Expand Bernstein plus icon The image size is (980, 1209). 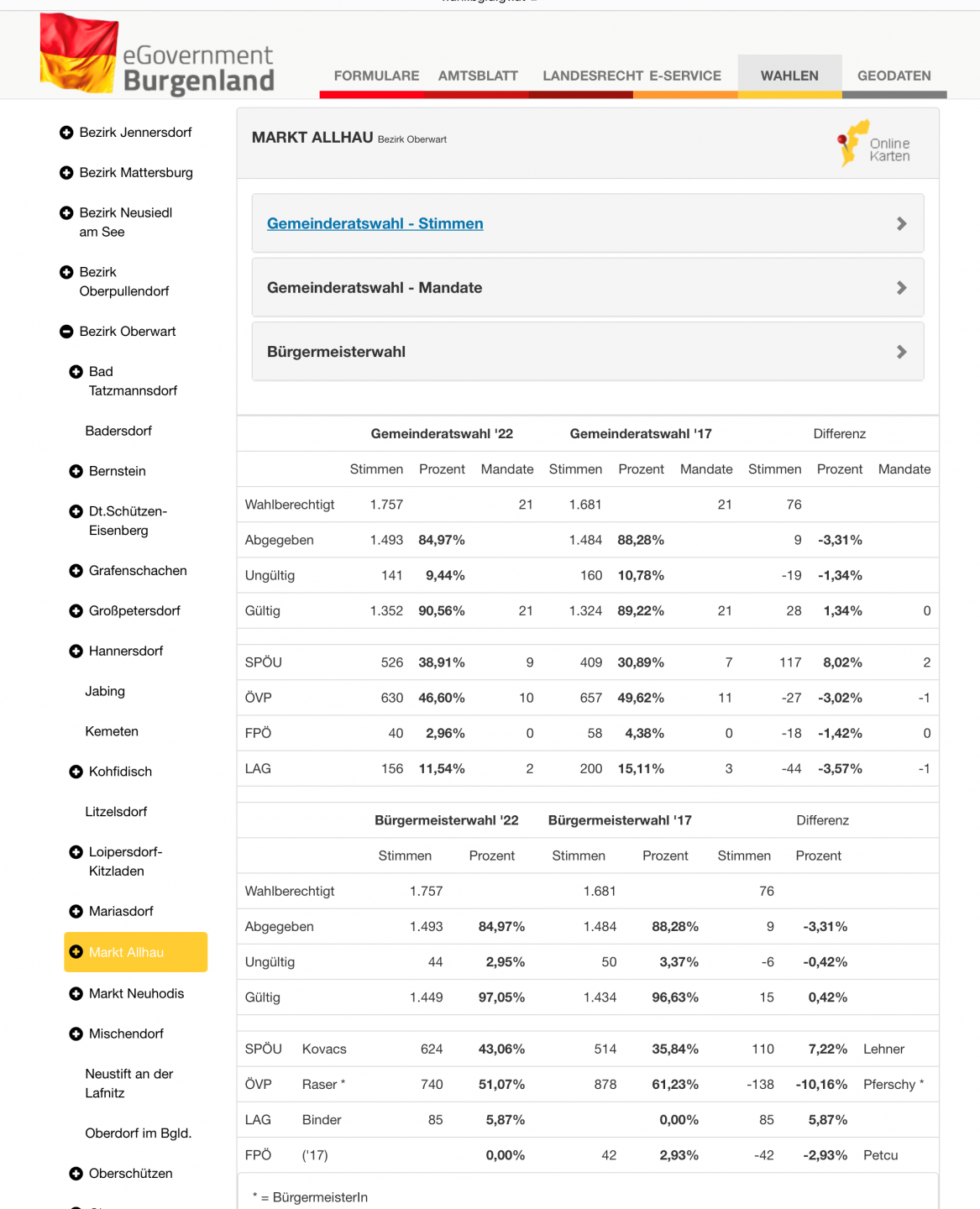point(76,472)
